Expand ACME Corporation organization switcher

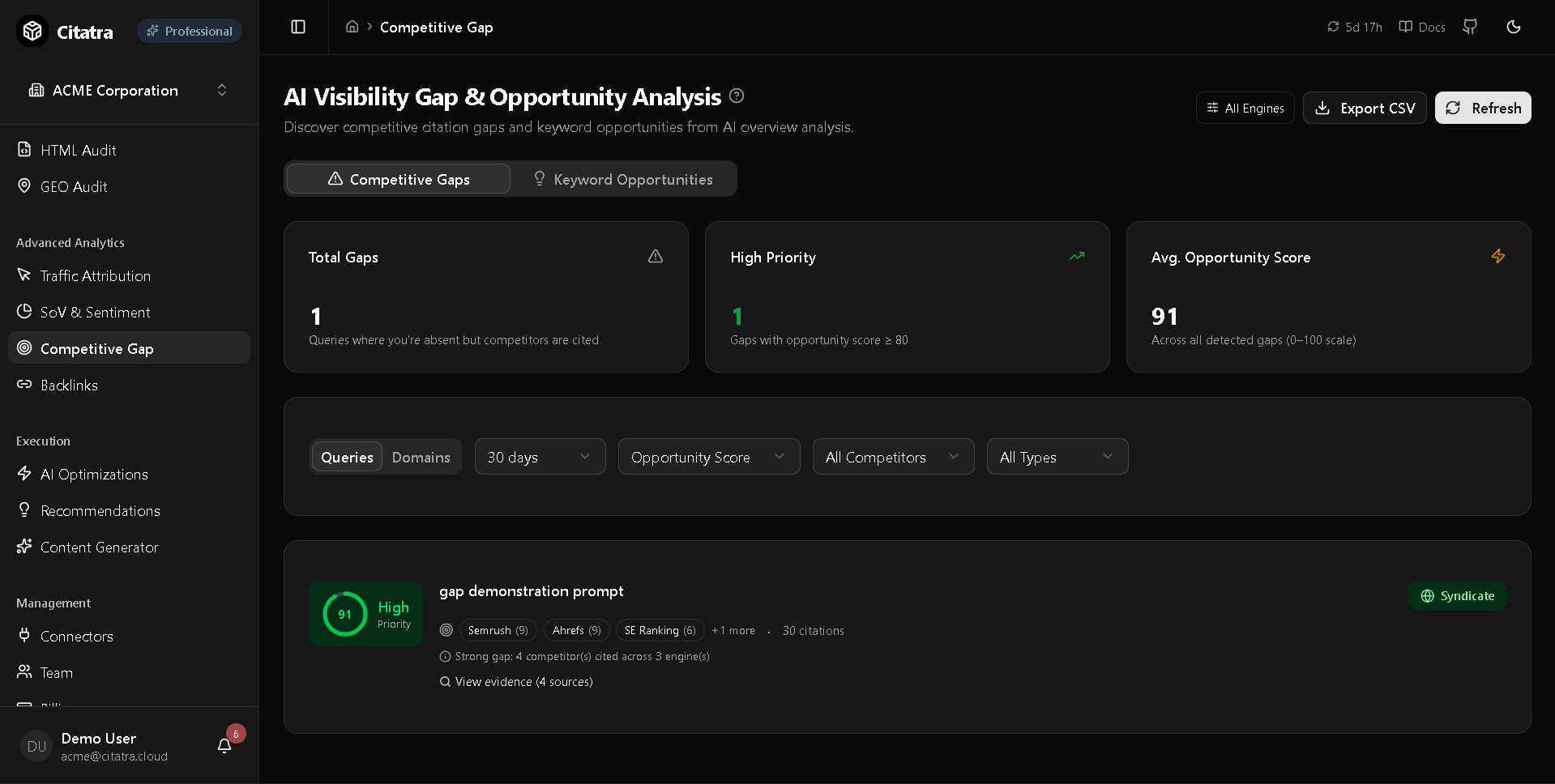(129, 90)
